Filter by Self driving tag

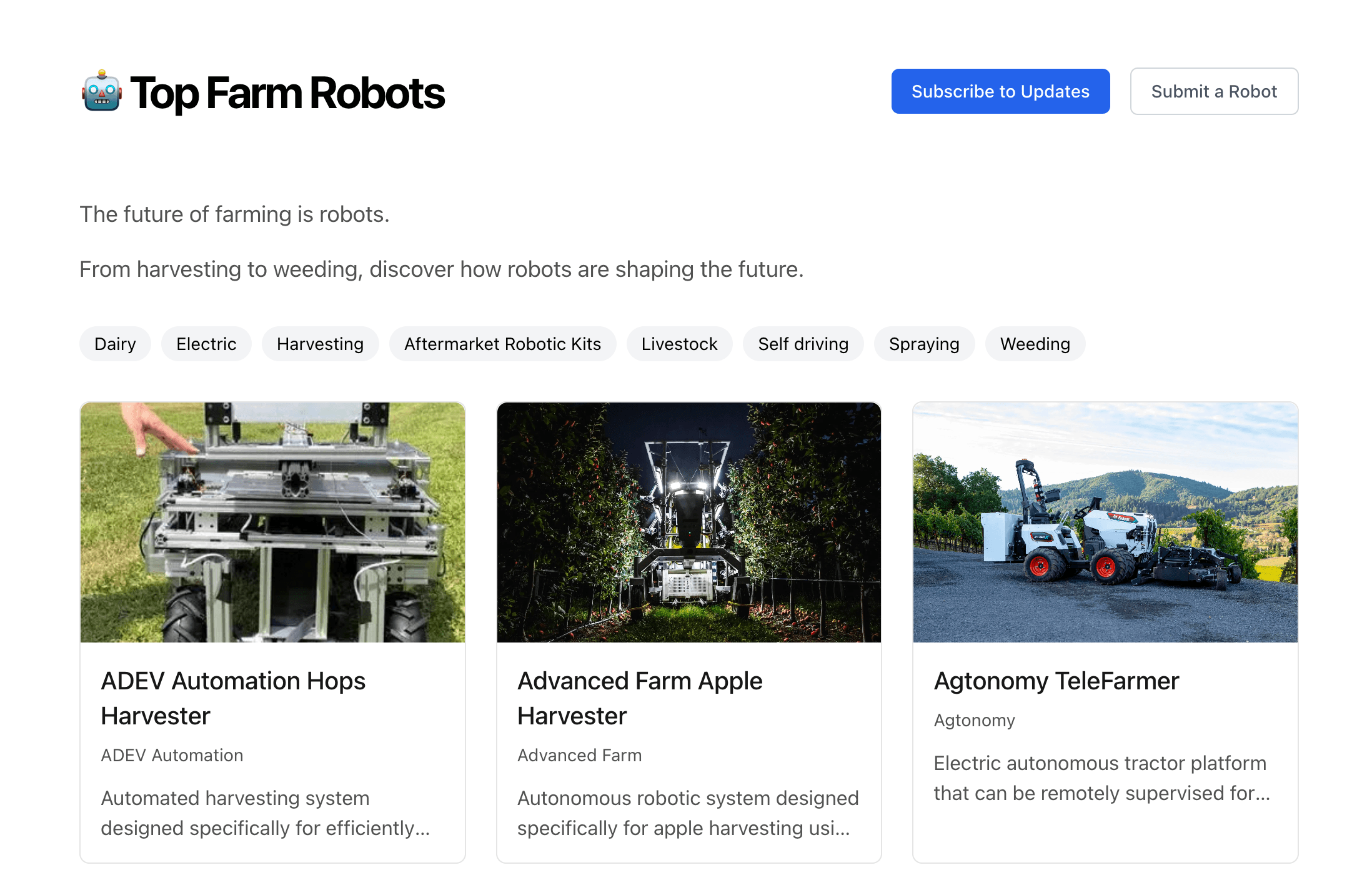click(x=803, y=344)
